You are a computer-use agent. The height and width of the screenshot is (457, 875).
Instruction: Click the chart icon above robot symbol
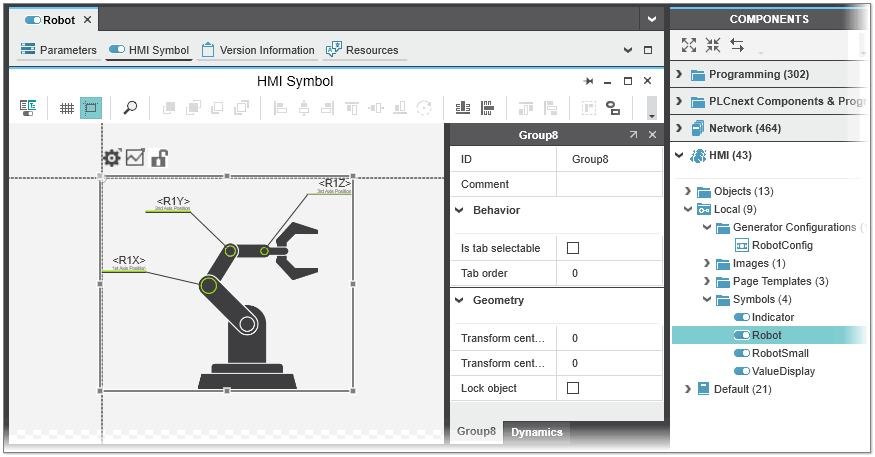coord(135,158)
